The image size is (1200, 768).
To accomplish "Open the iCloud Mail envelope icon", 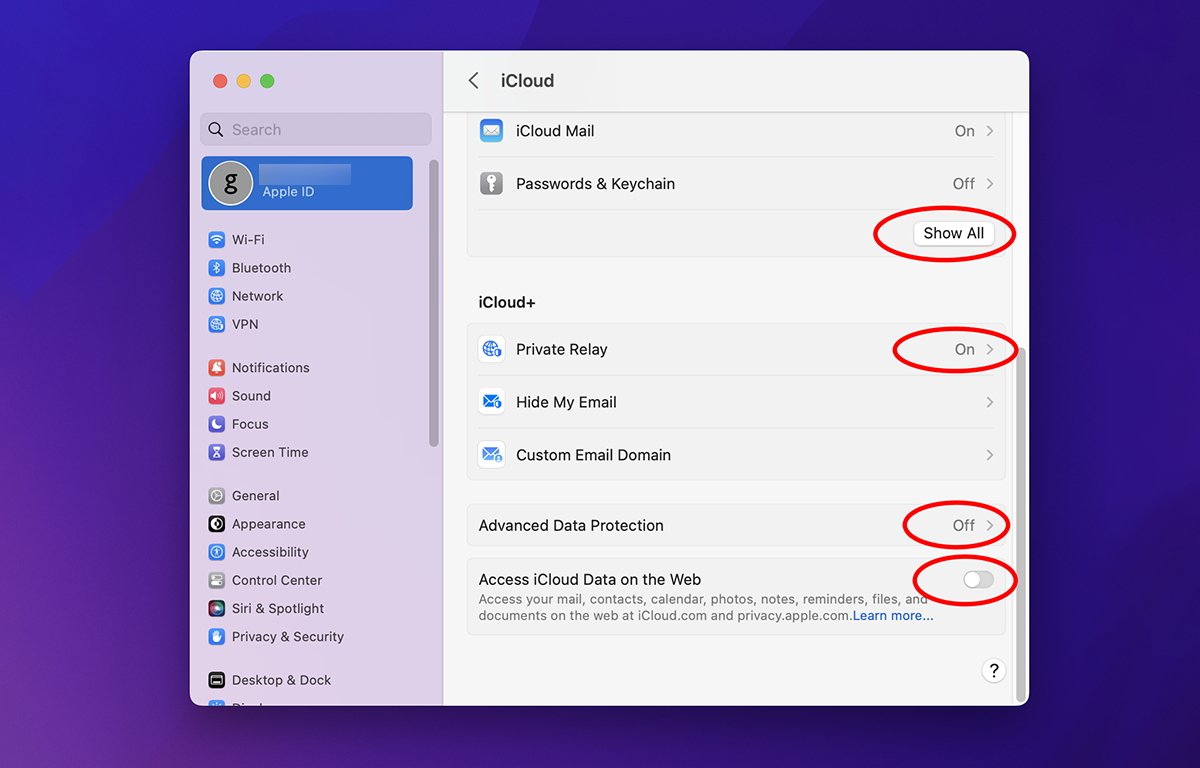I will 491,130.
